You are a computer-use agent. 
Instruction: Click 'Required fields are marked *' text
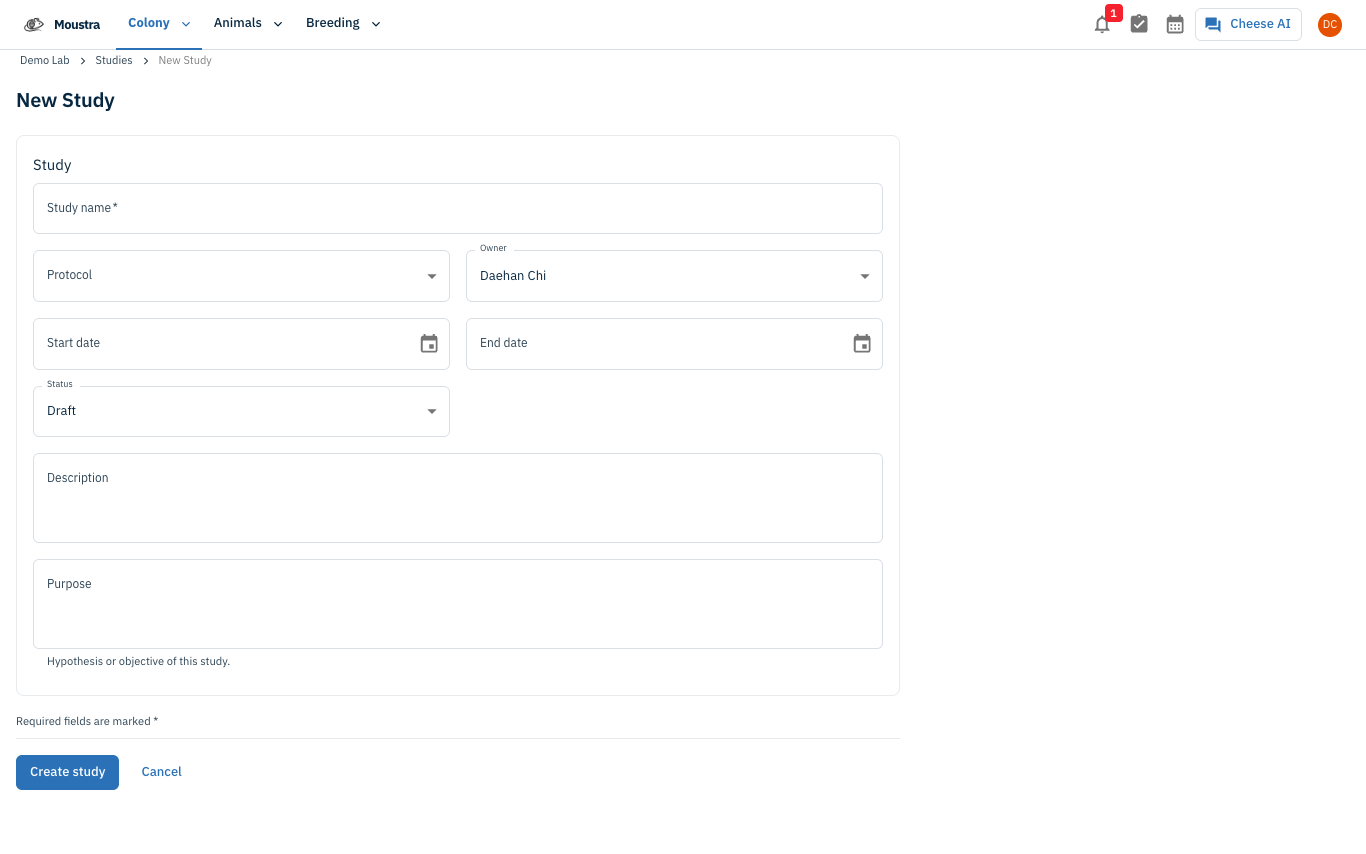(x=87, y=721)
